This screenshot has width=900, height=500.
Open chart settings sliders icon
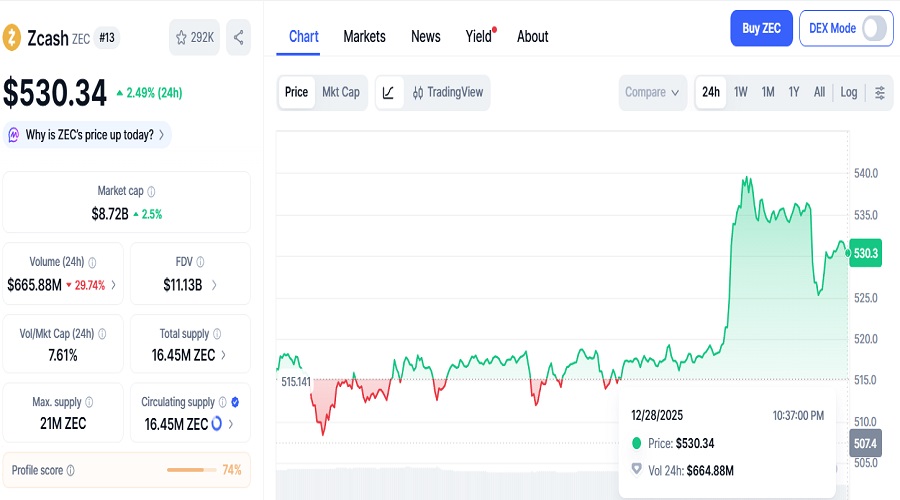coord(880,92)
